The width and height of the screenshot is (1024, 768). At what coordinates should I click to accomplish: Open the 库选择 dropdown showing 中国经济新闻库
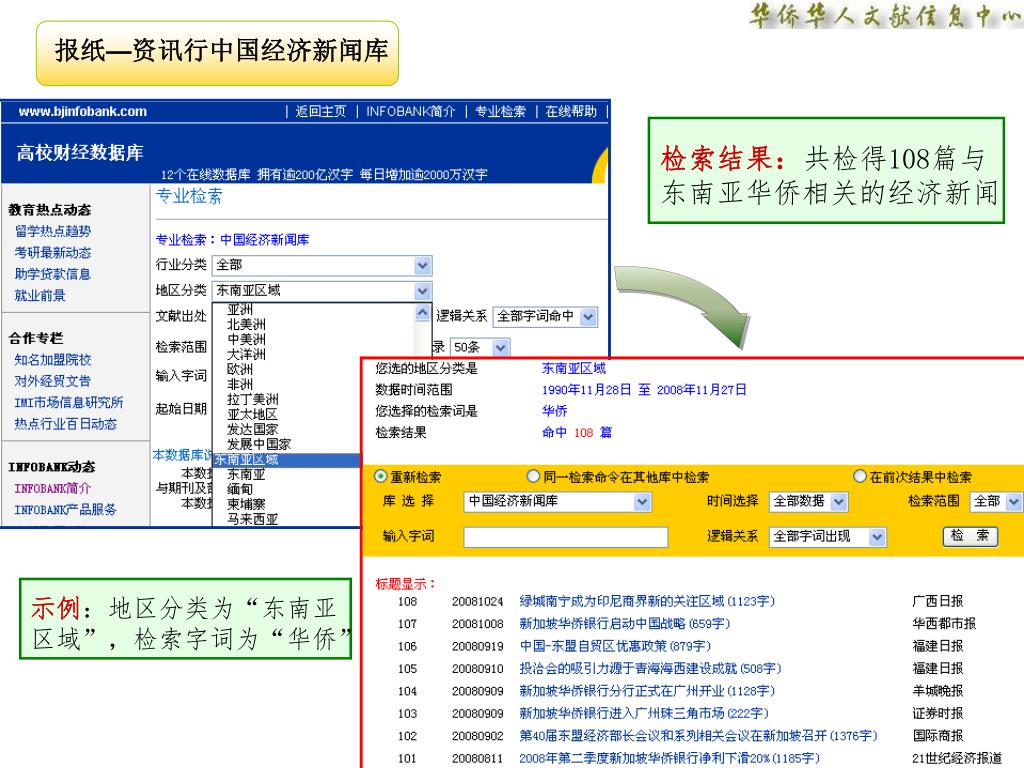coord(558,502)
